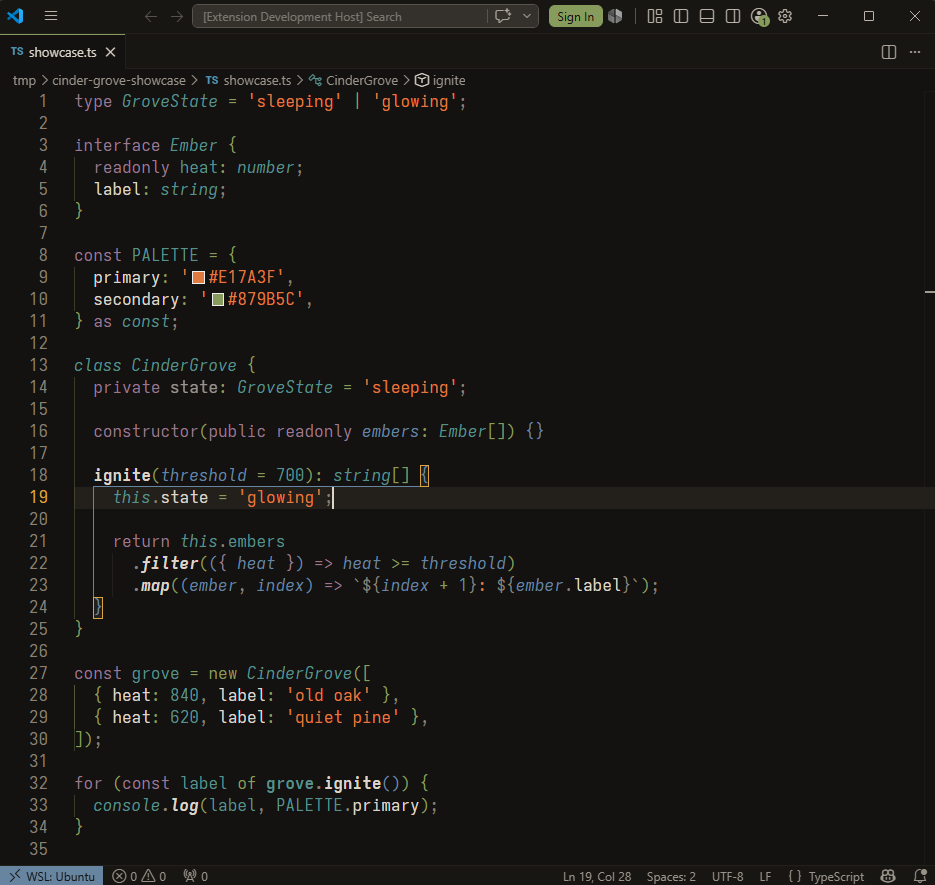Open the chat sparkle icon in the search bar

[x=503, y=16]
